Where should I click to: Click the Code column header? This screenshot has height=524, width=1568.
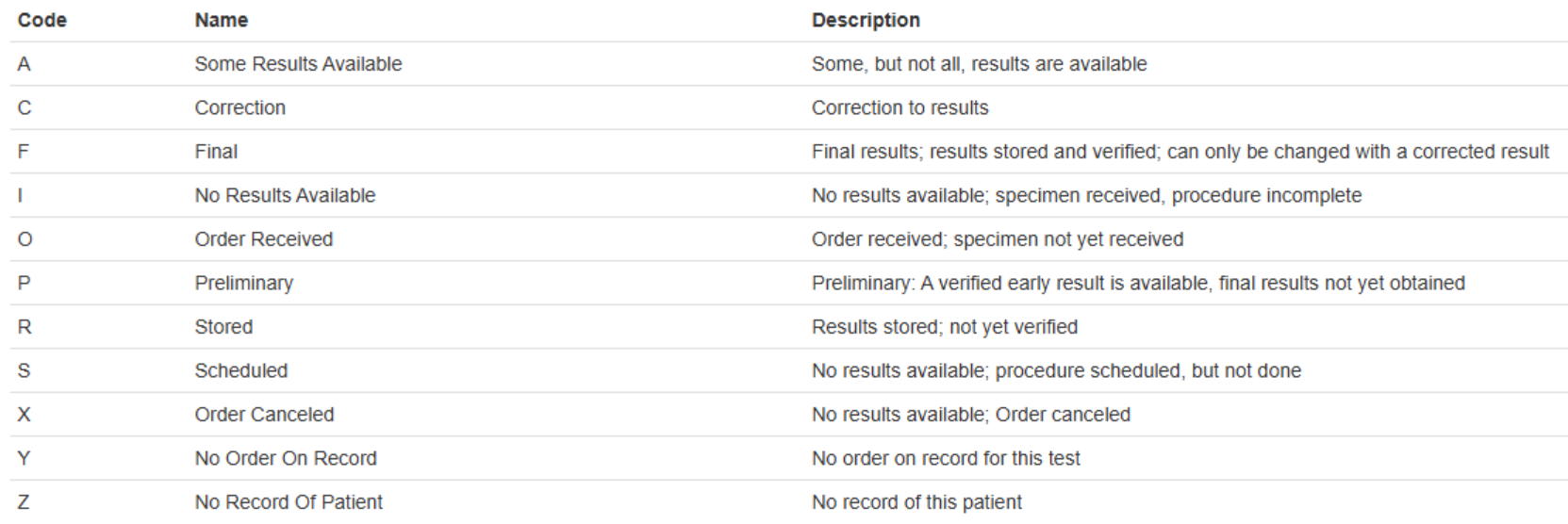(x=41, y=20)
